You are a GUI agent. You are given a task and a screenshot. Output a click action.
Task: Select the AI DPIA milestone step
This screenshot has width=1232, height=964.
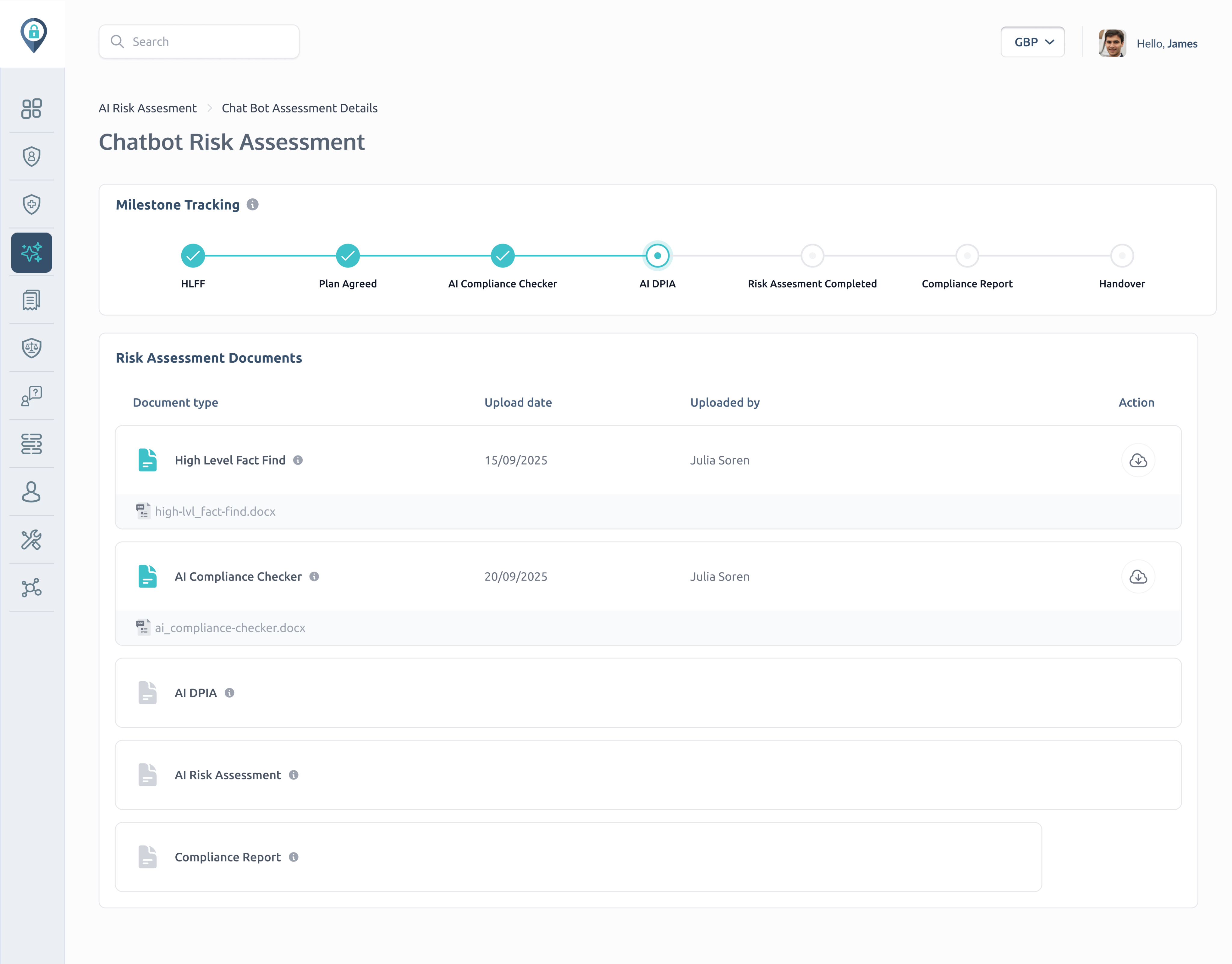pos(657,256)
